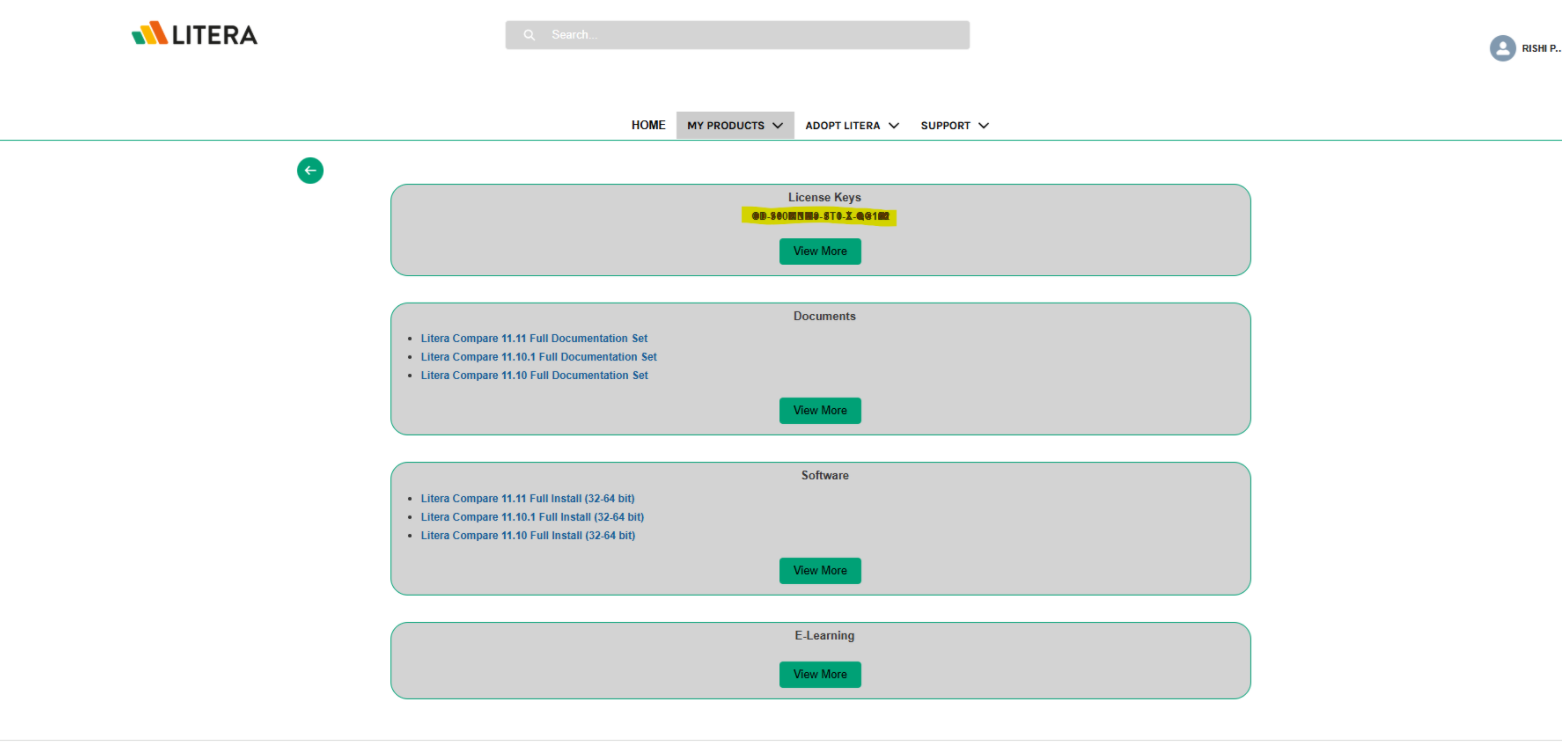Expand the SUPPORT dropdown

click(x=954, y=125)
